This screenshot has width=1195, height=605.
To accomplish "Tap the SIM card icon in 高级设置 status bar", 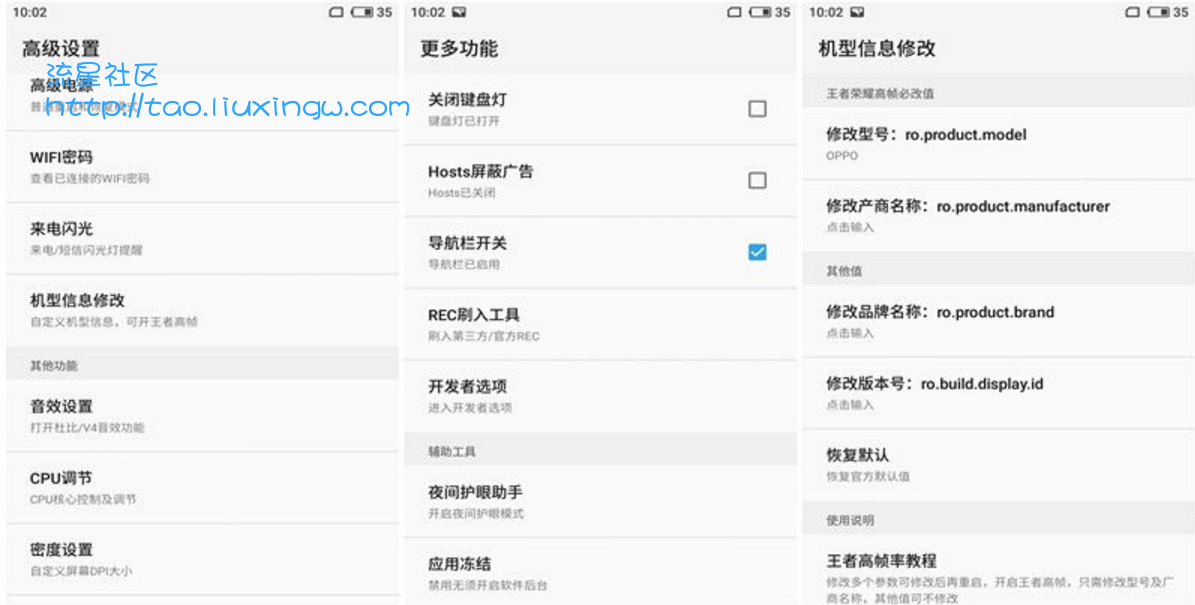I will tap(336, 12).
